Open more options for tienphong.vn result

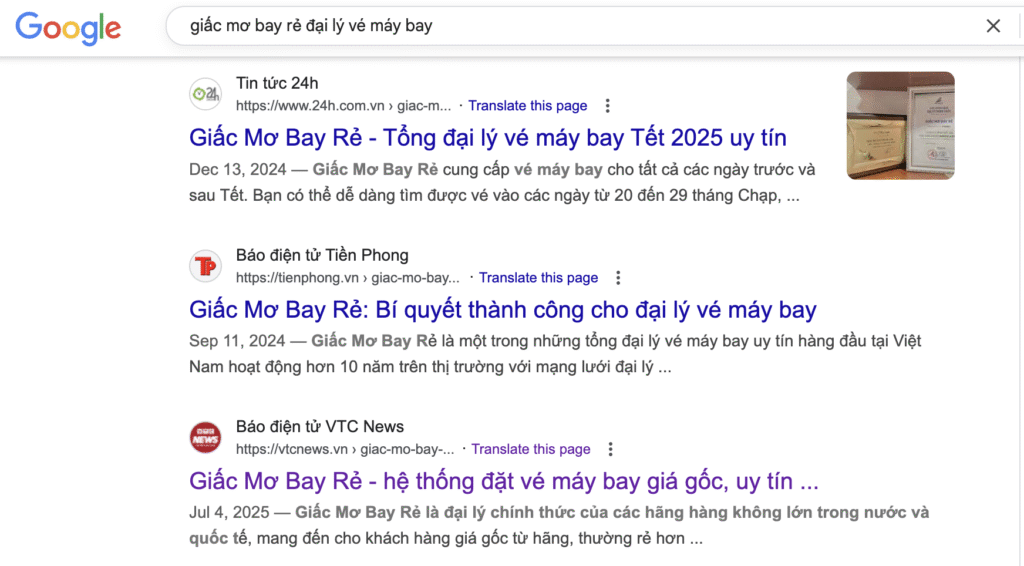(x=618, y=278)
